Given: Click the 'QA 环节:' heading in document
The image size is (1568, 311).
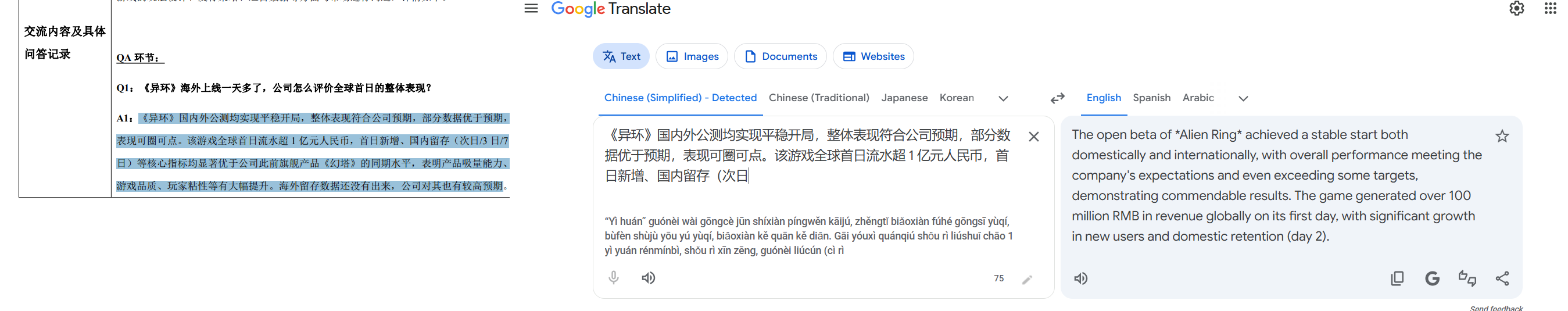Looking at the screenshot, I should coord(139,58).
